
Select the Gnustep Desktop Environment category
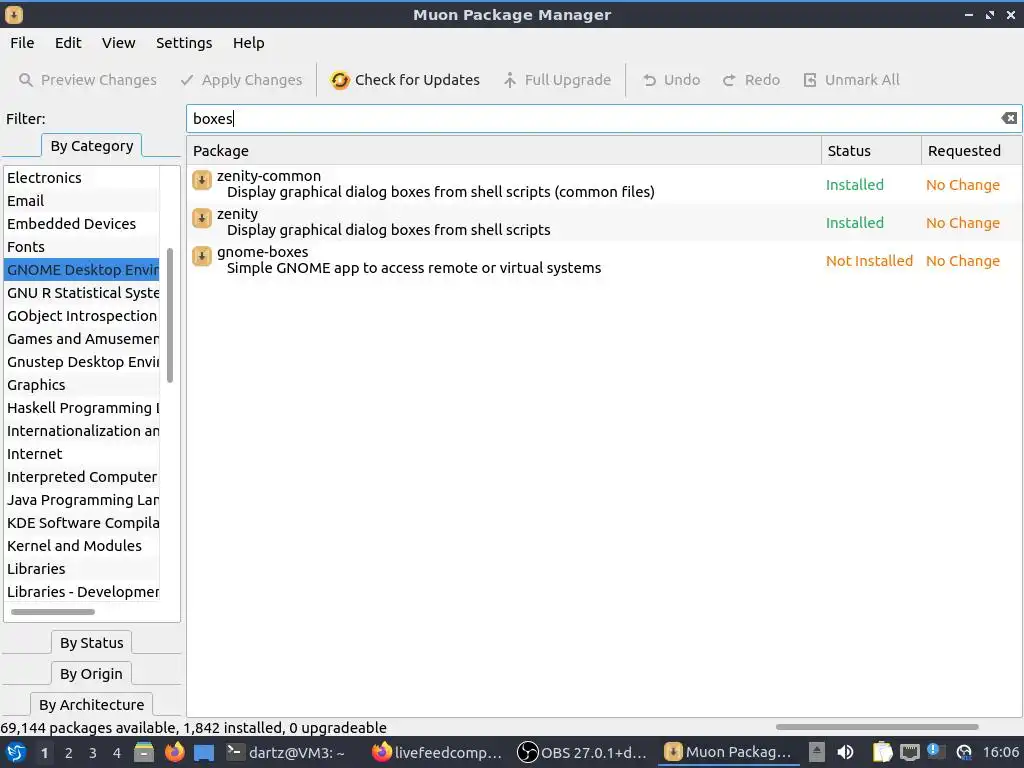click(x=82, y=362)
